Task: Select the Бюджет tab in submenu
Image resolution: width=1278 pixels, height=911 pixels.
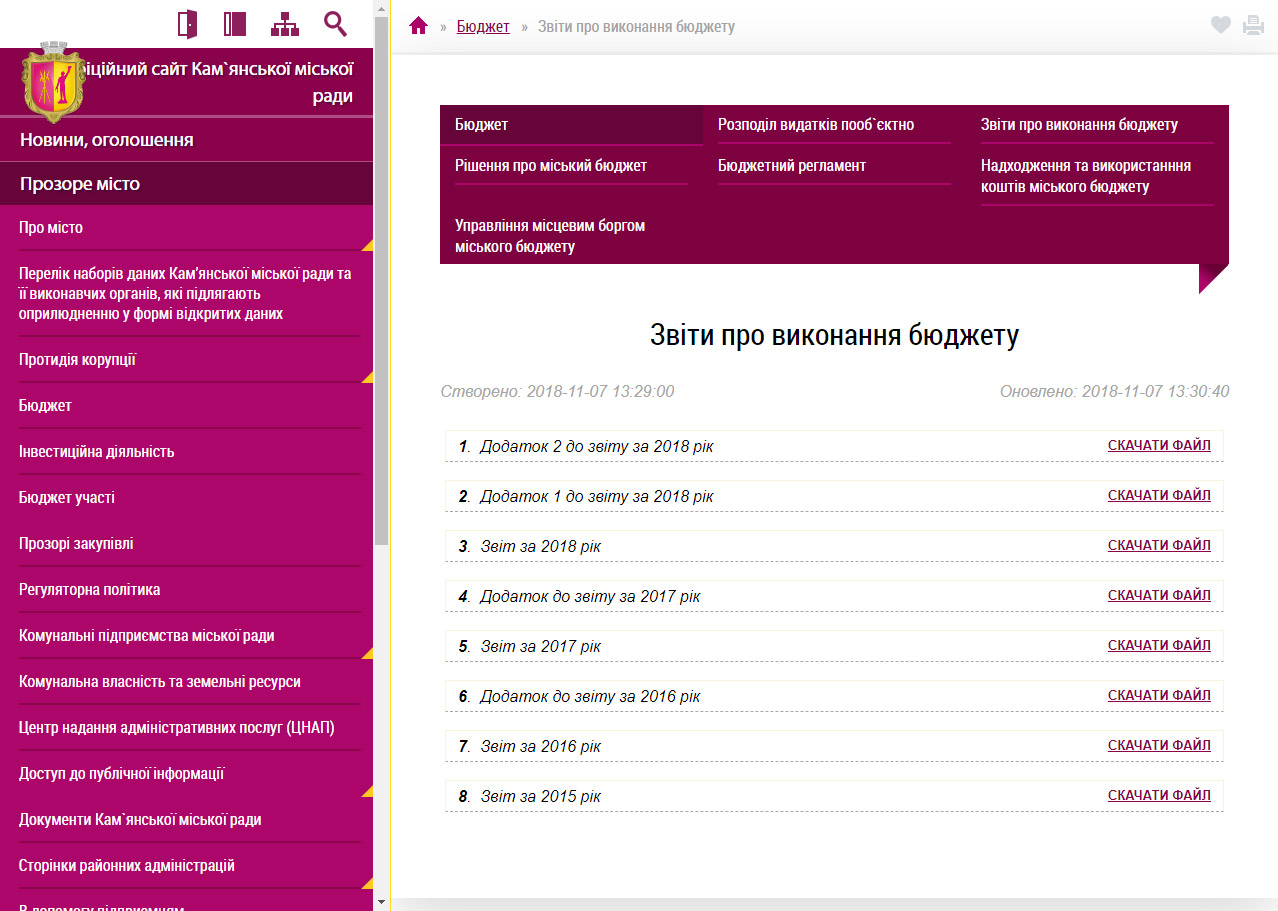Action: [x=571, y=125]
